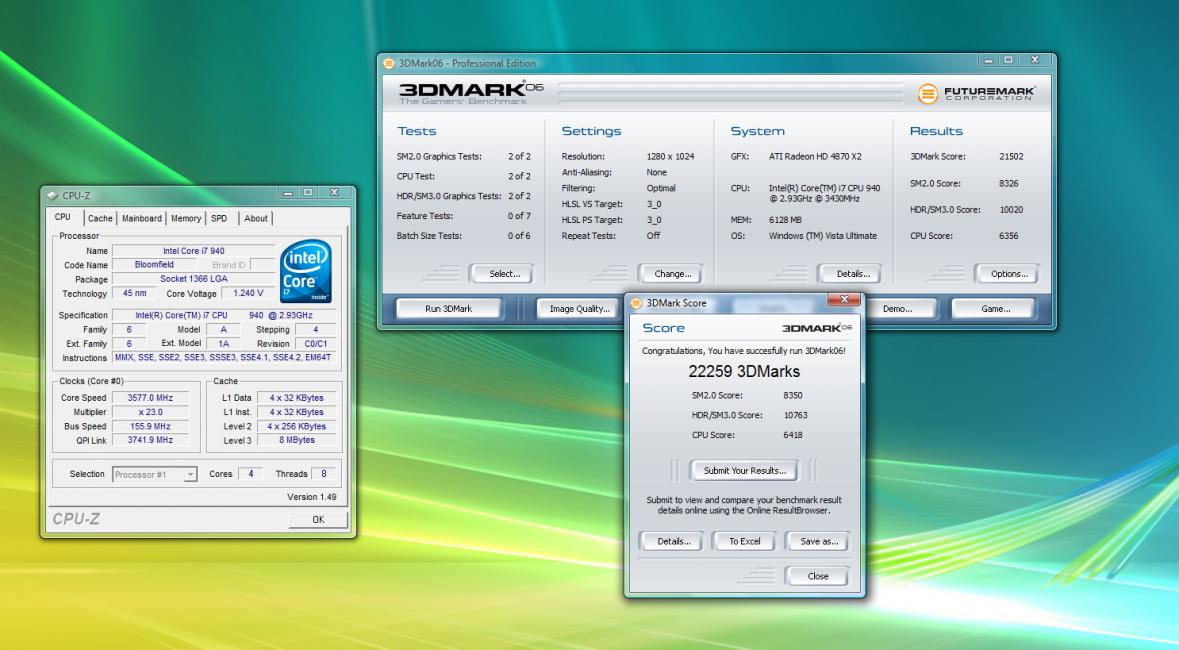Click the Resolution value 1280 x 1024
Screen dimensions: 1179x650
tap(670, 156)
